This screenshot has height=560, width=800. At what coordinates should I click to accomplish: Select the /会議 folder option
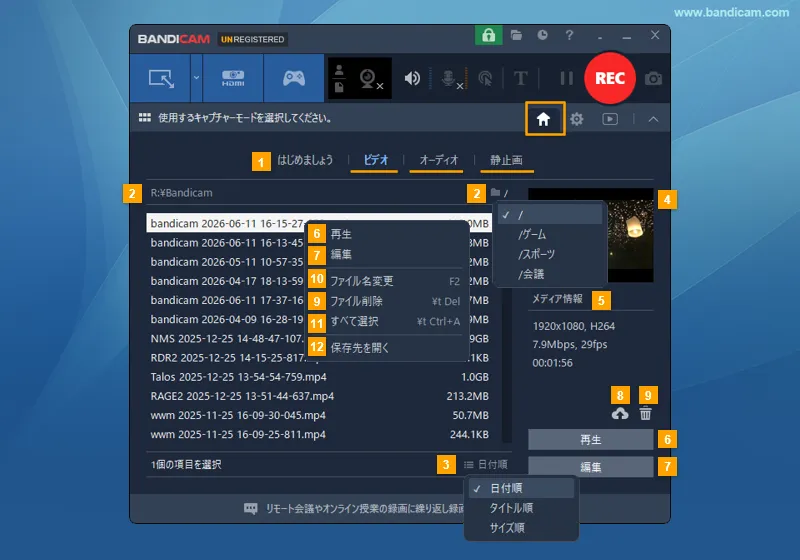(550, 274)
